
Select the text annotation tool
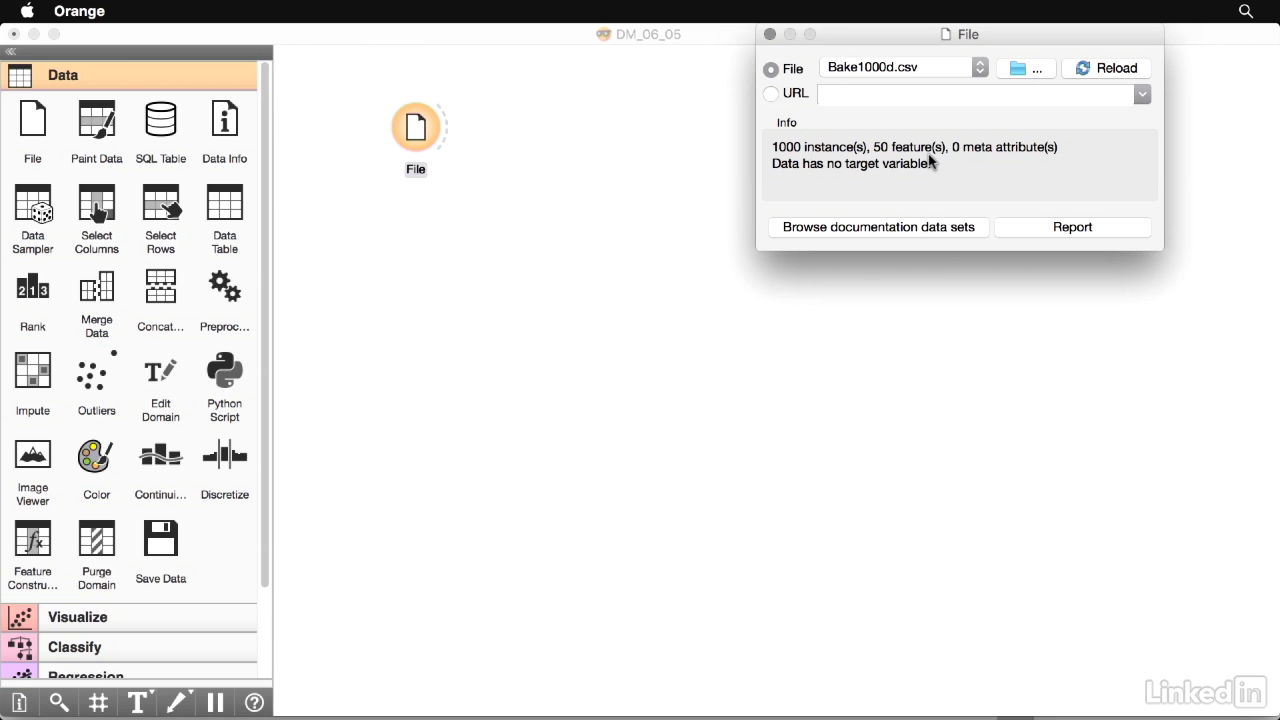(138, 703)
